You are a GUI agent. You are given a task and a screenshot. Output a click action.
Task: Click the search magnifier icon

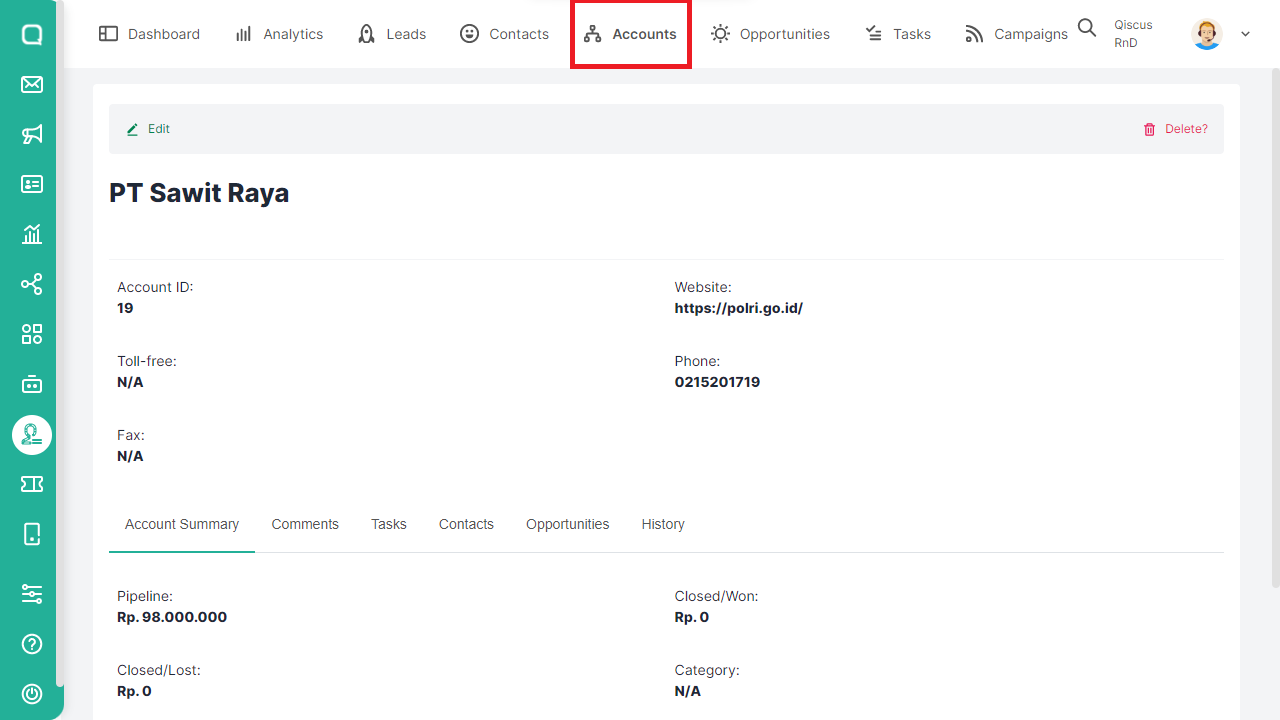1087,28
